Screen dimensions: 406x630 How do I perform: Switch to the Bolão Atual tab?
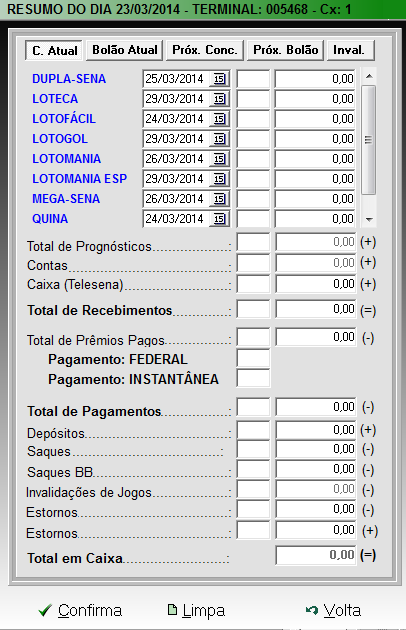125,50
